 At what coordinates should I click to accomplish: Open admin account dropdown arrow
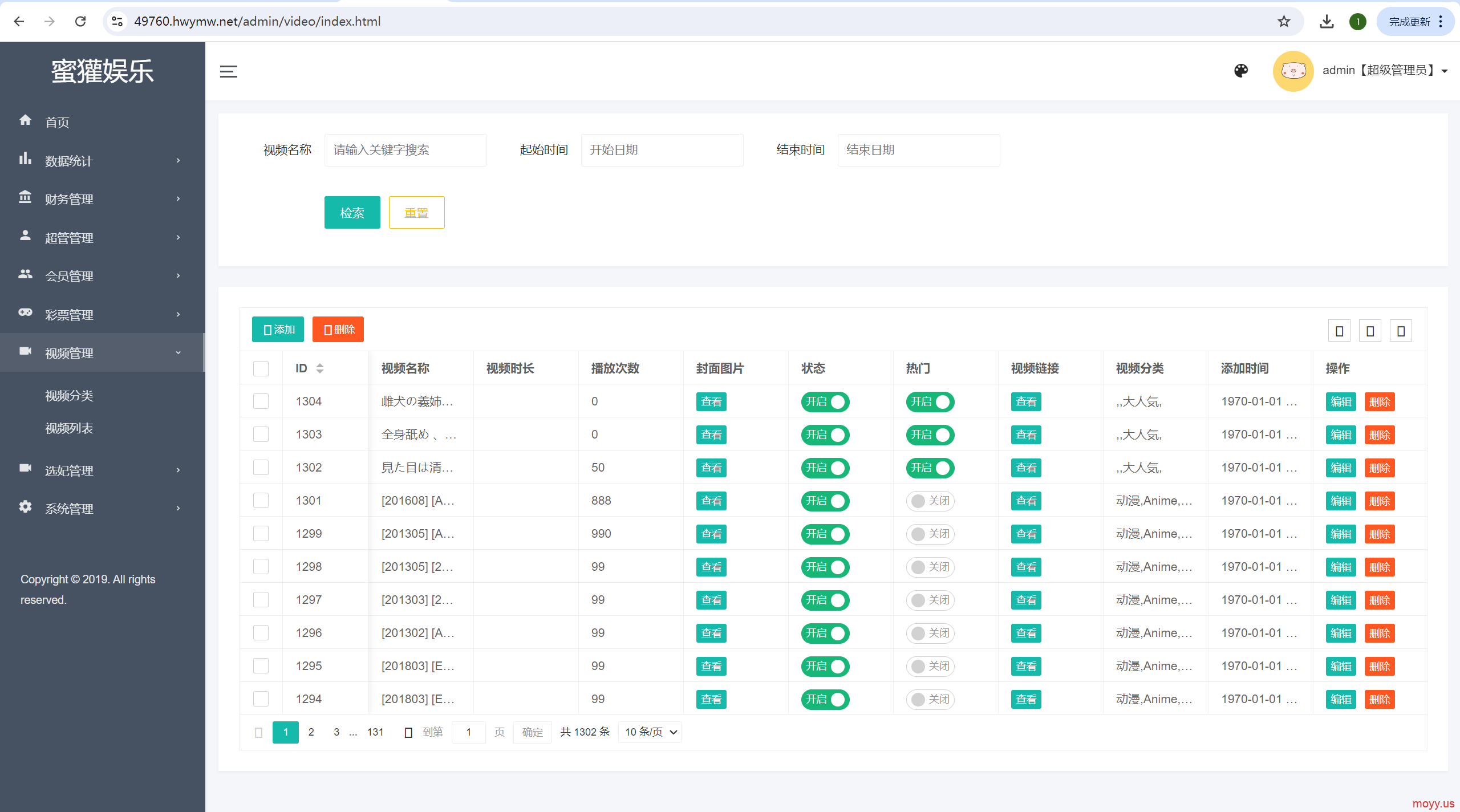tap(1445, 71)
